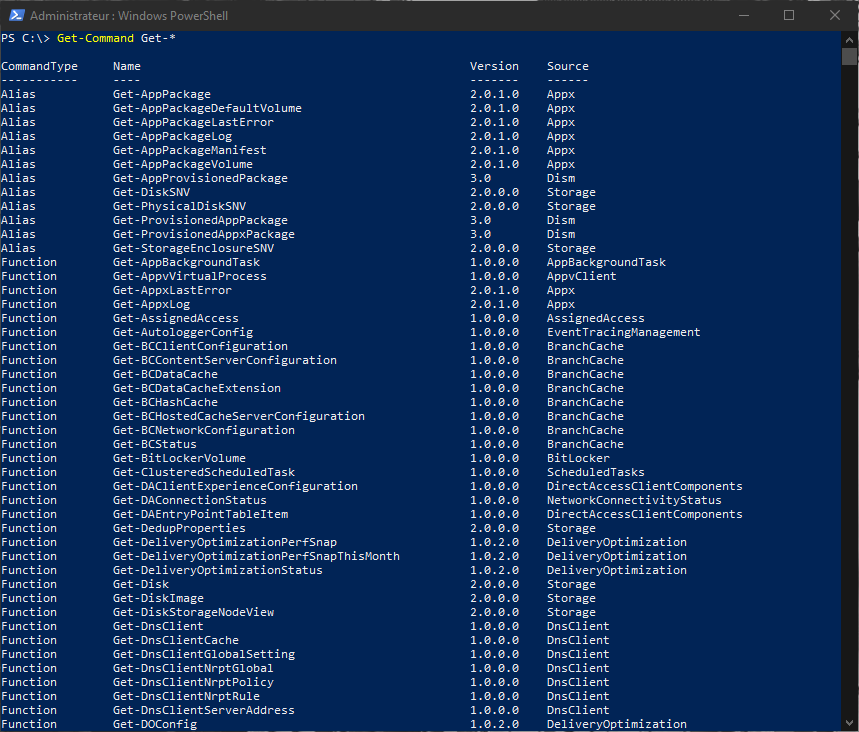Click the 'Get-AppPackageManifest' alias name
Viewport: 859px width, 732px height.
[189, 150]
